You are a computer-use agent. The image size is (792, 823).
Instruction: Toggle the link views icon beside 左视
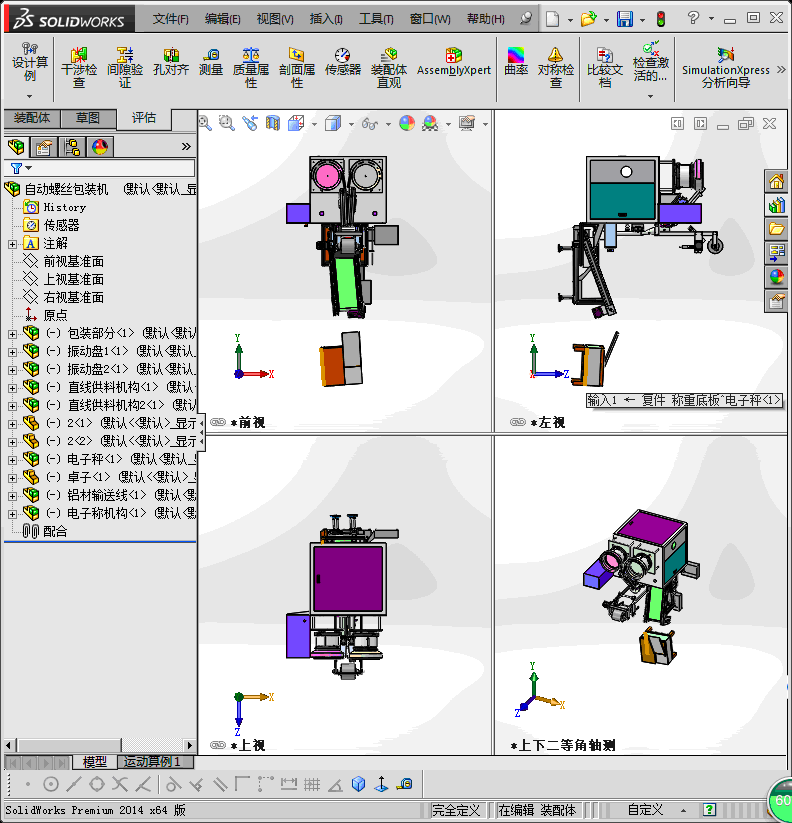click(518, 422)
